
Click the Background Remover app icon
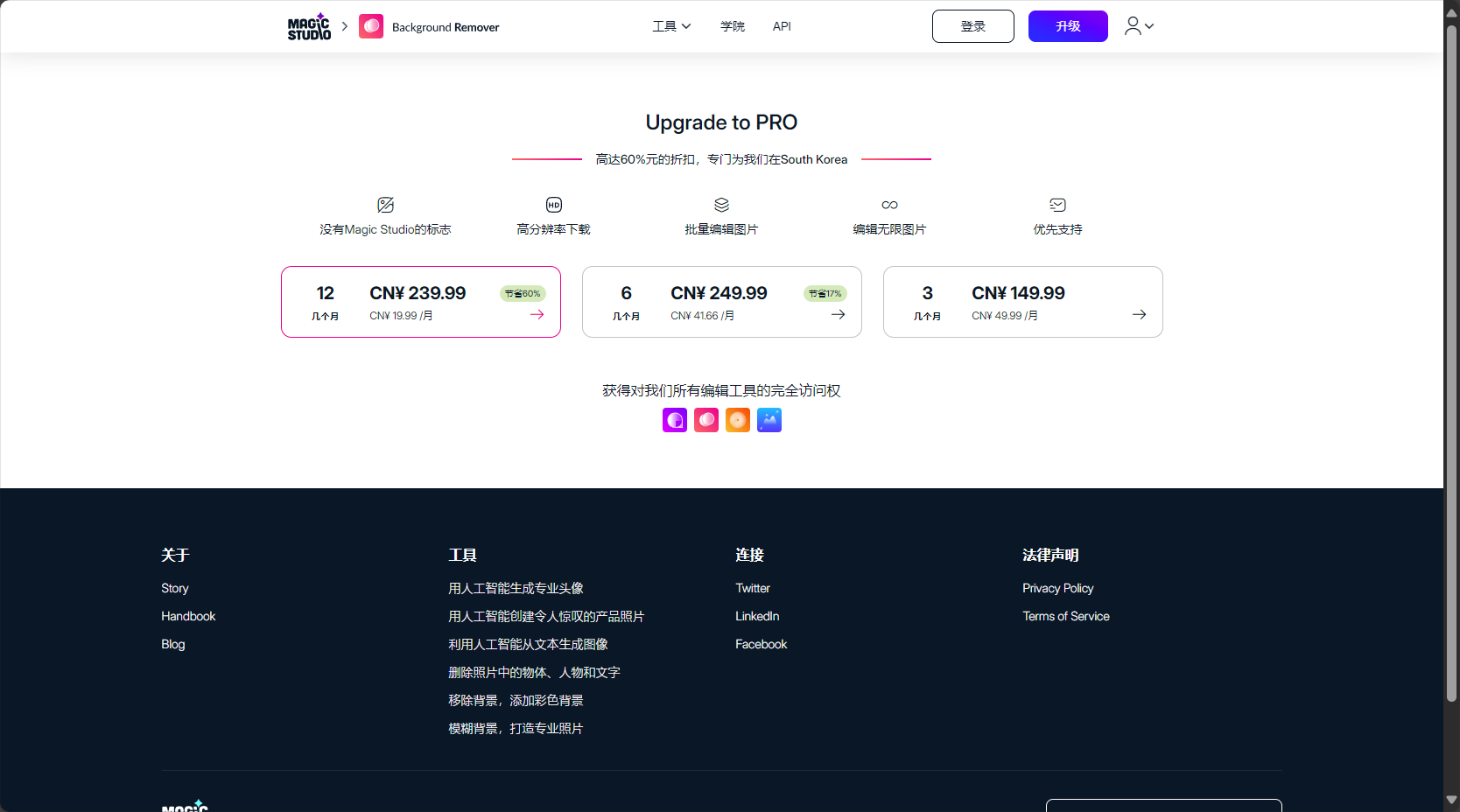point(371,26)
